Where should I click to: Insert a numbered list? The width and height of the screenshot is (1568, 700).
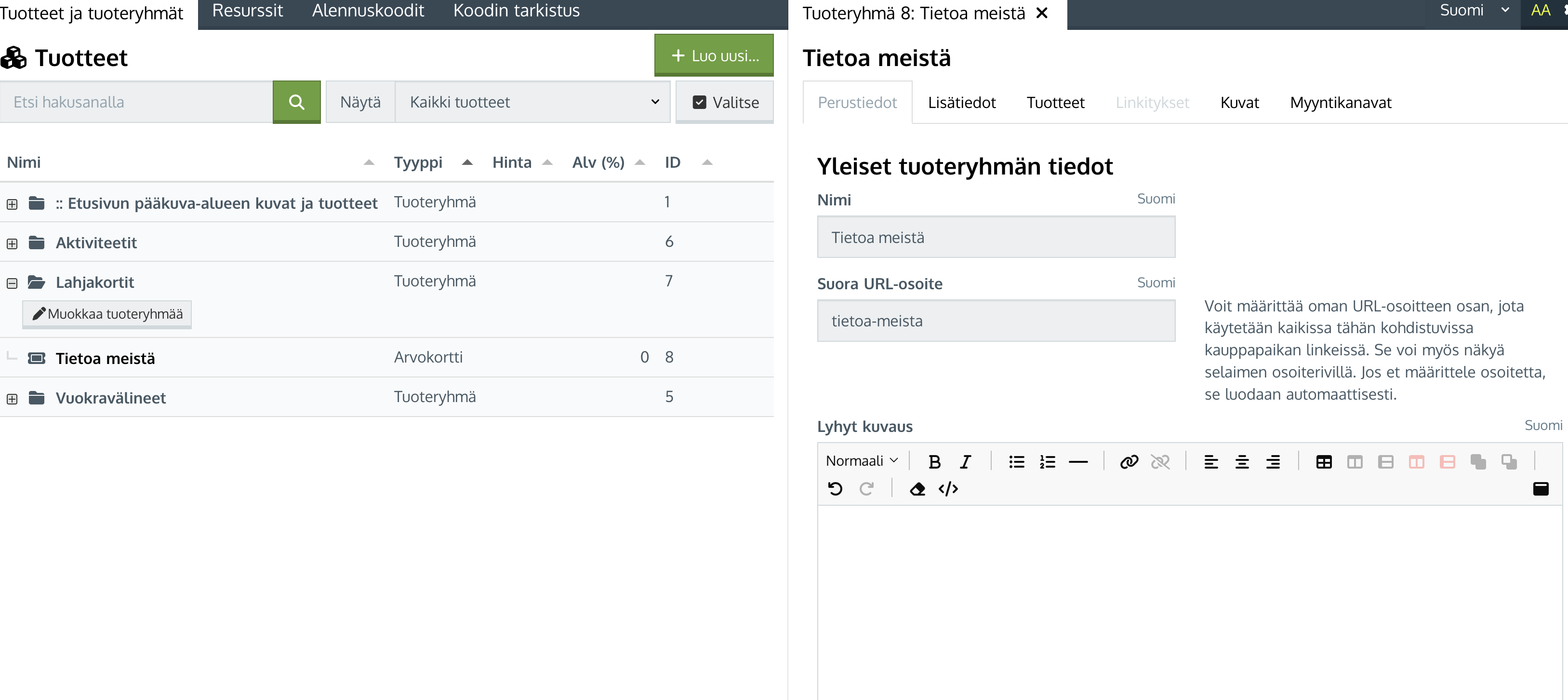1047,462
